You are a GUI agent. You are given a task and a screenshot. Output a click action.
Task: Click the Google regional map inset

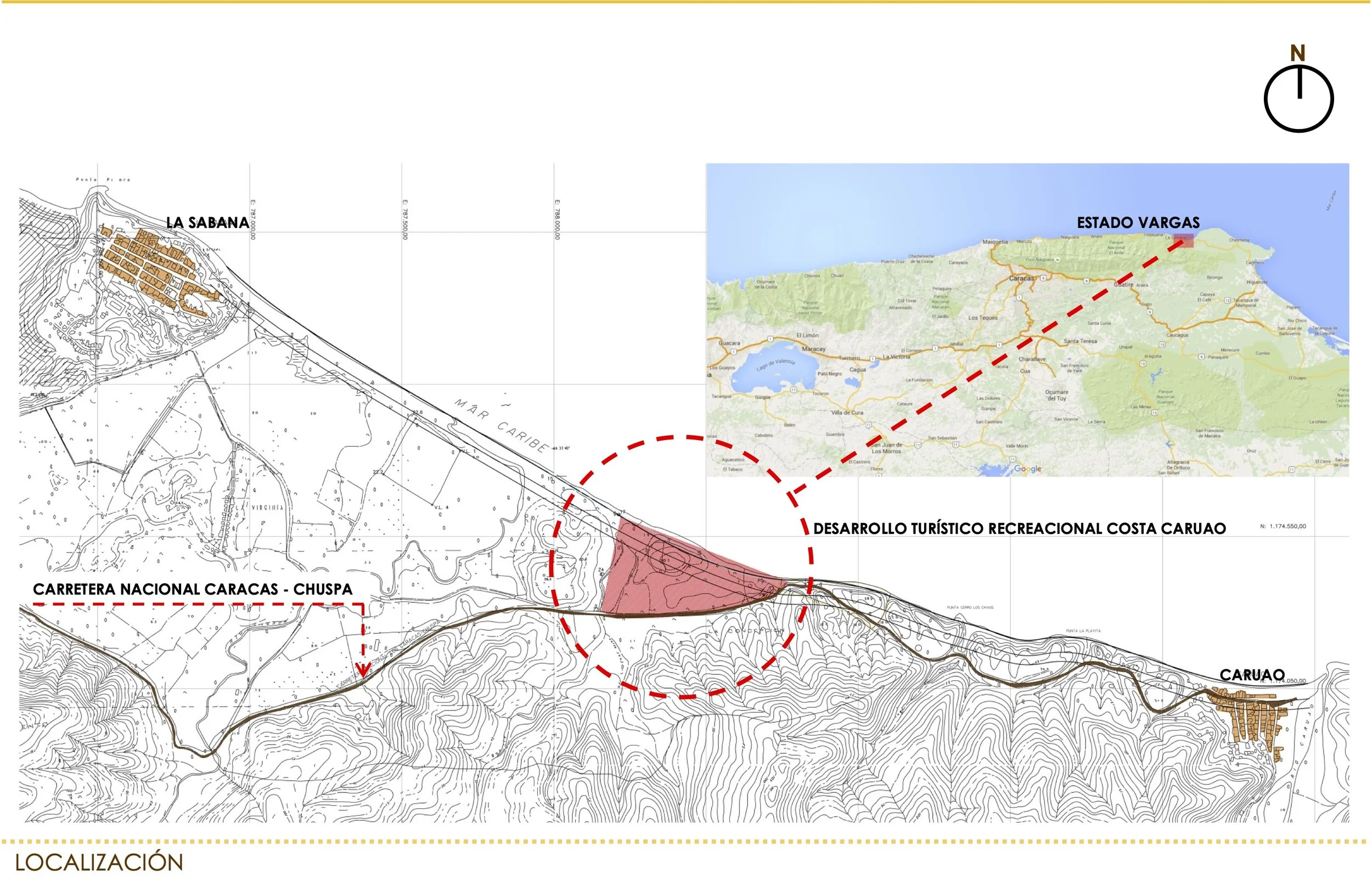coord(1027,320)
